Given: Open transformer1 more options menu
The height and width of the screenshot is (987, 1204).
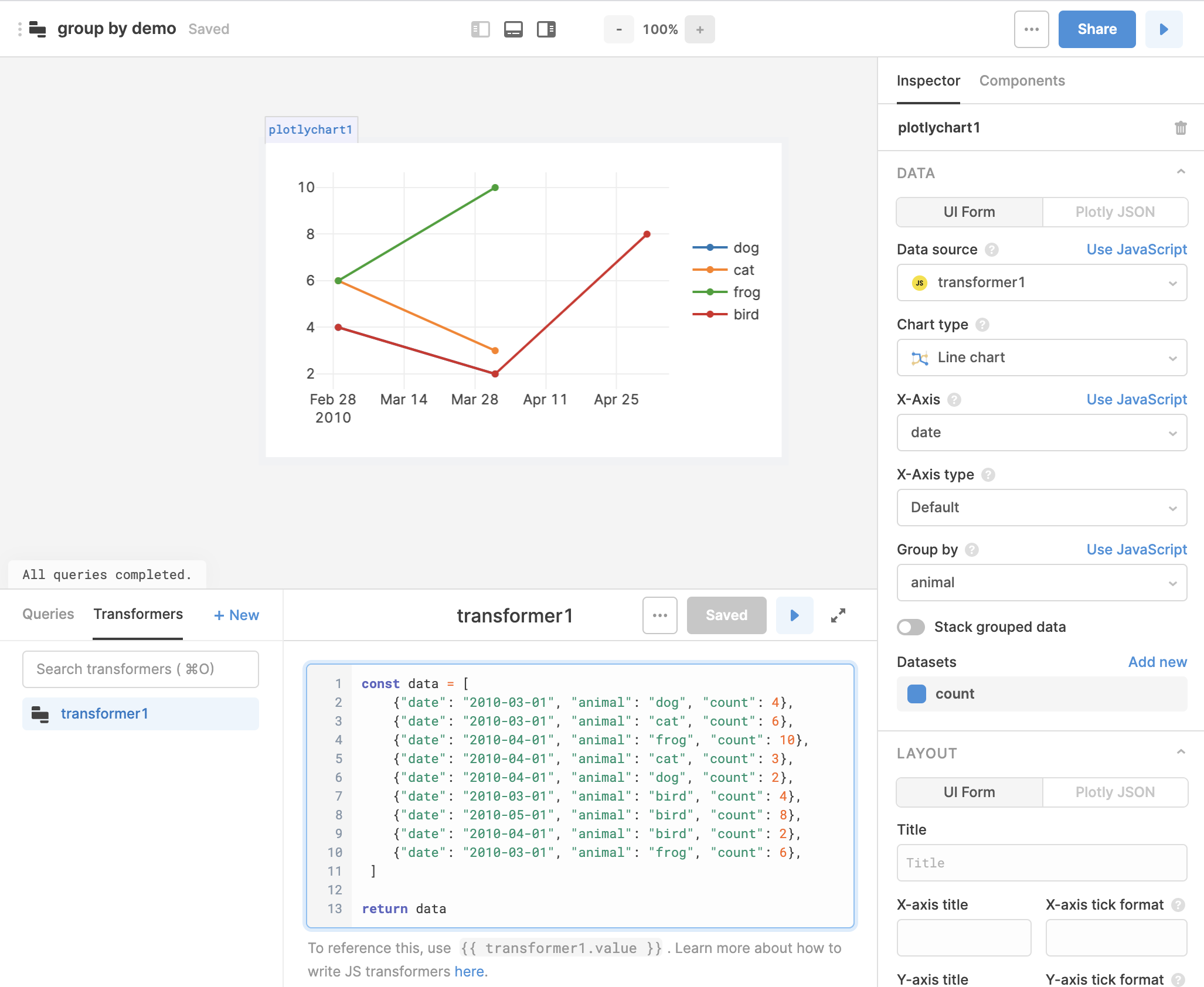Looking at the screenshot, I should [660, 615].
